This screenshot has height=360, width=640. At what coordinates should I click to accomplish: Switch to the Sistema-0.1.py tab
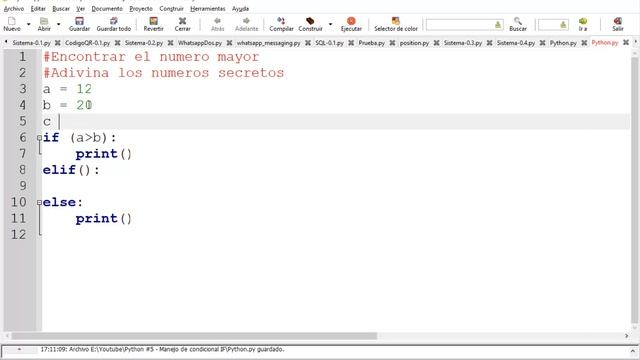(31, 43)
